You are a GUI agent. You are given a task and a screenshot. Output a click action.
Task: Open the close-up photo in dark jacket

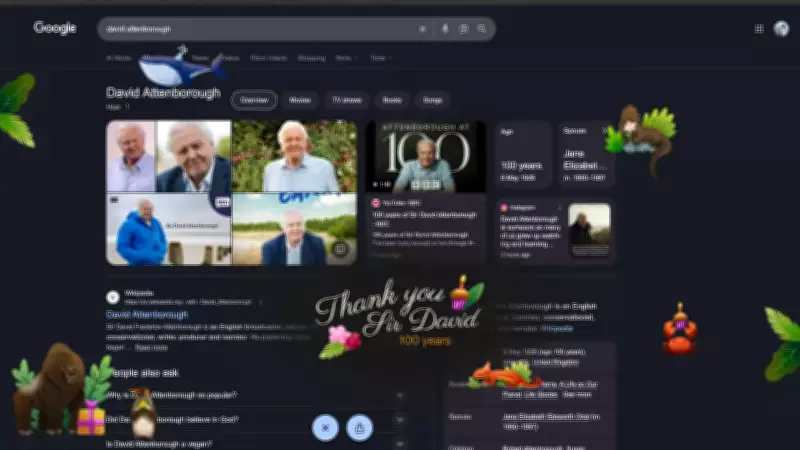(194, 156)
